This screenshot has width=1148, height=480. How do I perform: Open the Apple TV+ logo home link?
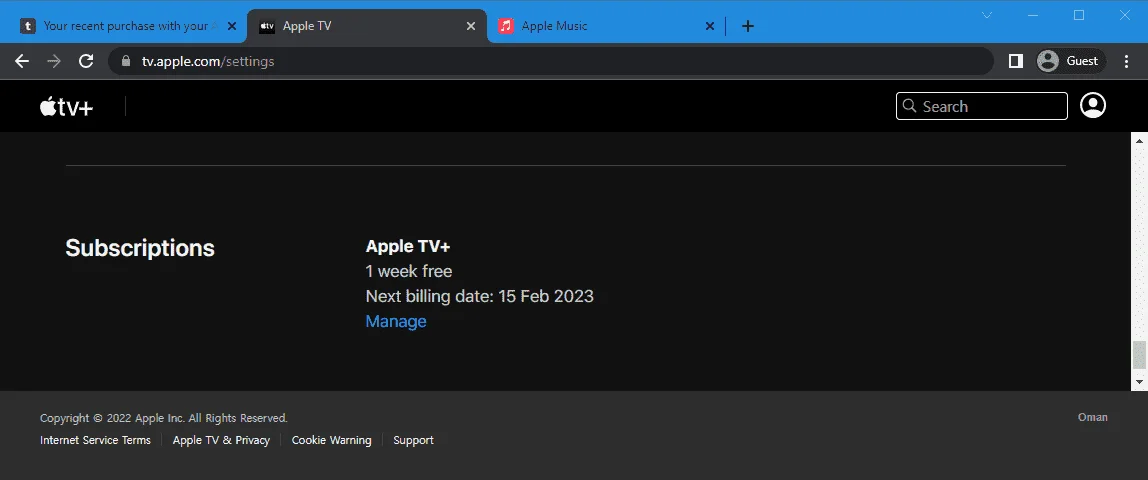(x=67, y=107)
